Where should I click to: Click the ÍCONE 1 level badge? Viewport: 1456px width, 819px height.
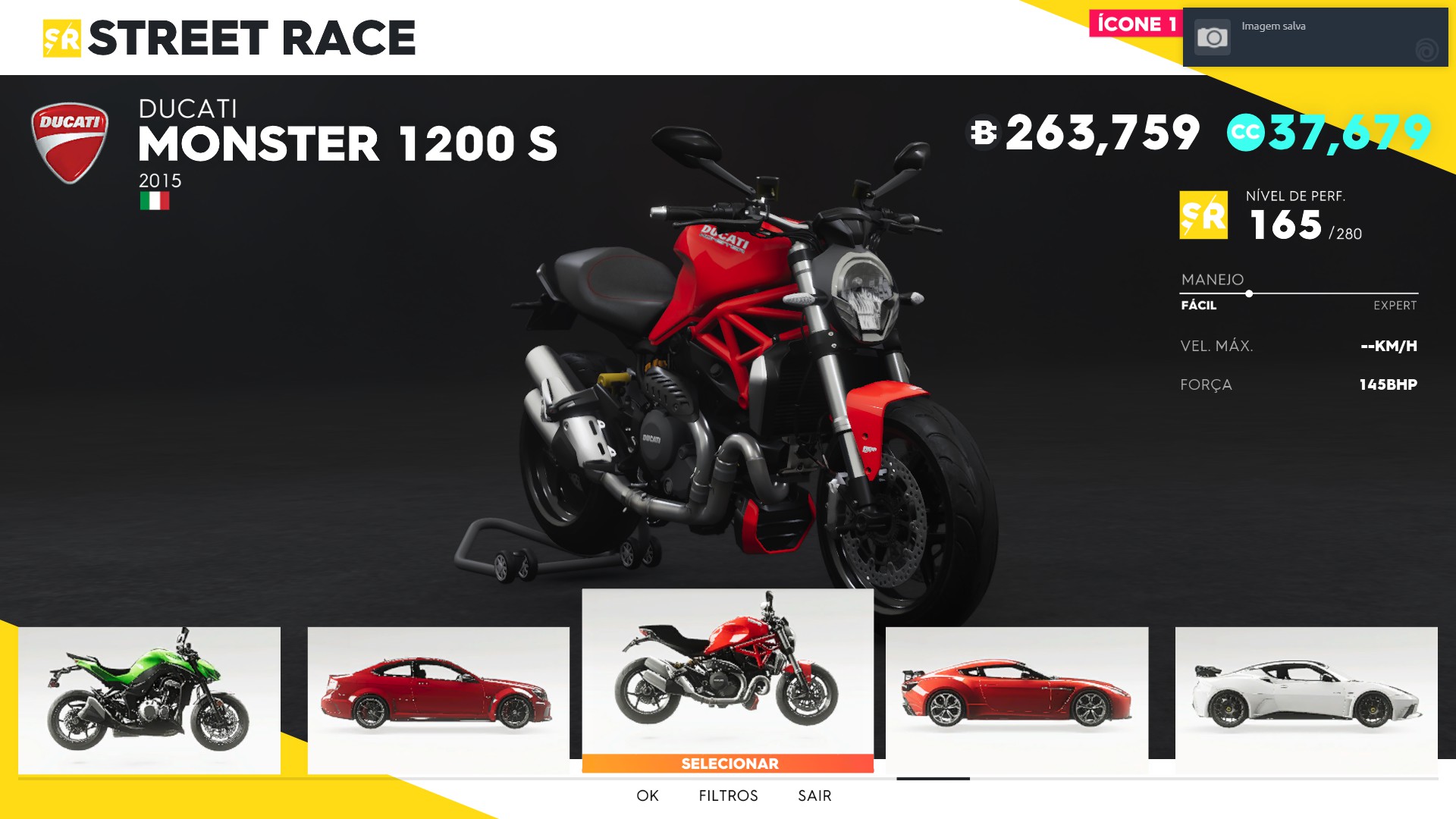coord(1136,24)
